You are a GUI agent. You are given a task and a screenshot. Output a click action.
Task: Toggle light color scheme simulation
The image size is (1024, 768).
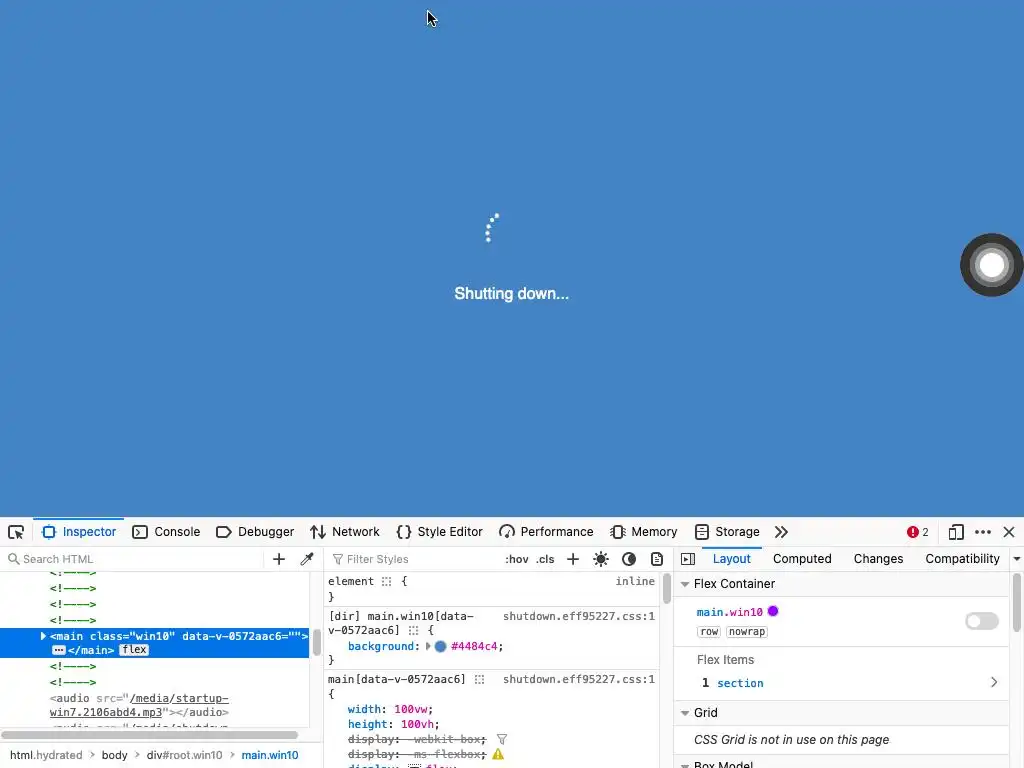click(601, 559)
